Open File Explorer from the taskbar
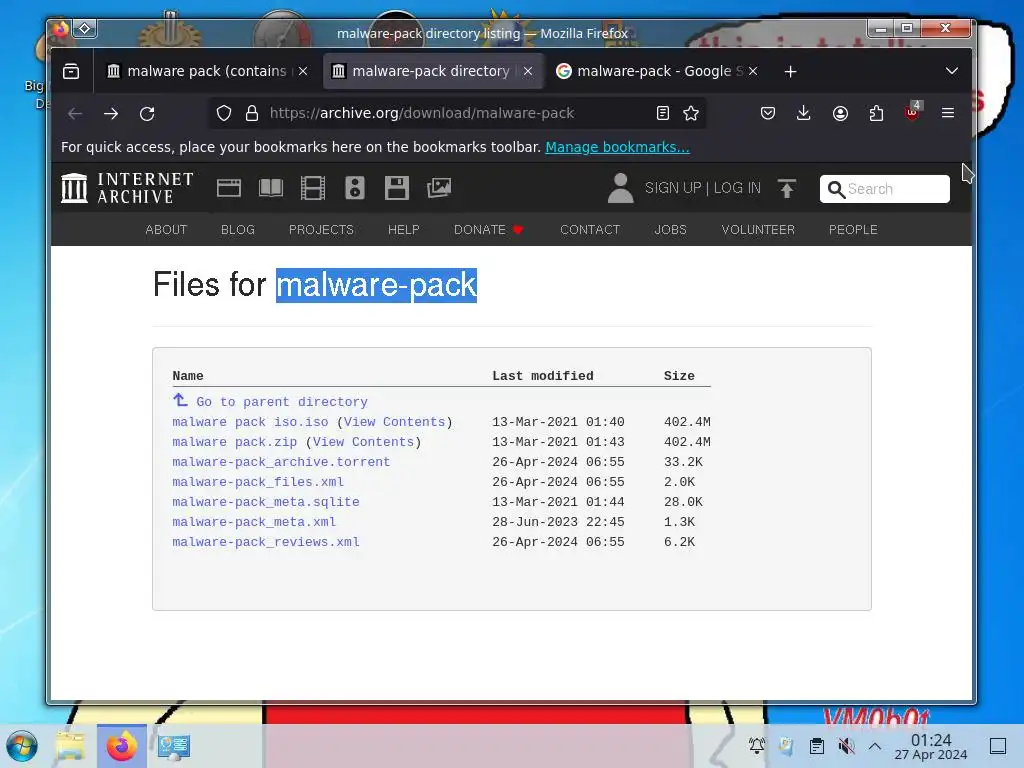The width and height of the screenshot is (1024, 768). point(70,746)
